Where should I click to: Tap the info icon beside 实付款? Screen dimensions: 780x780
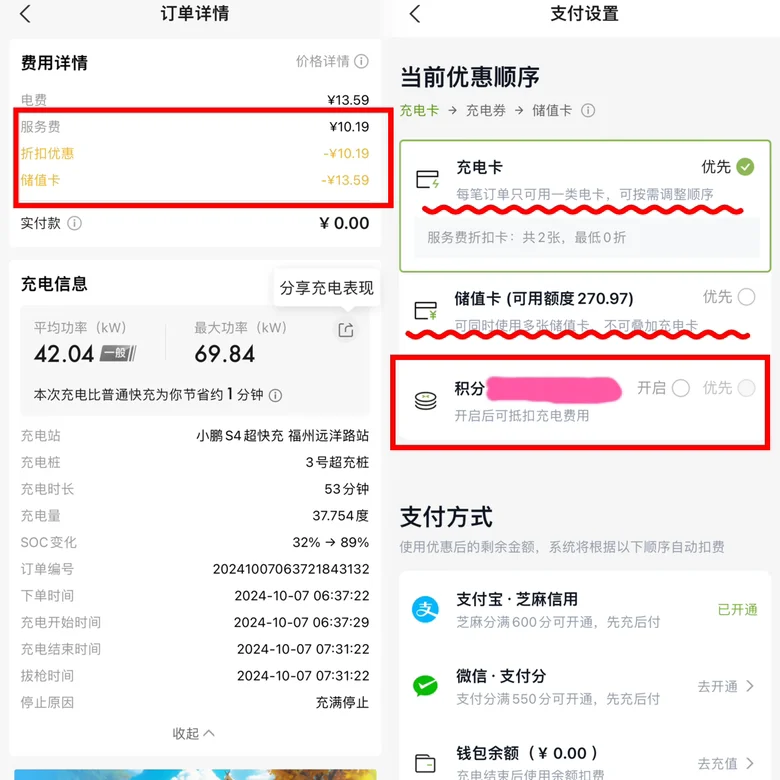pyautogui.click(x=75, y=223)
